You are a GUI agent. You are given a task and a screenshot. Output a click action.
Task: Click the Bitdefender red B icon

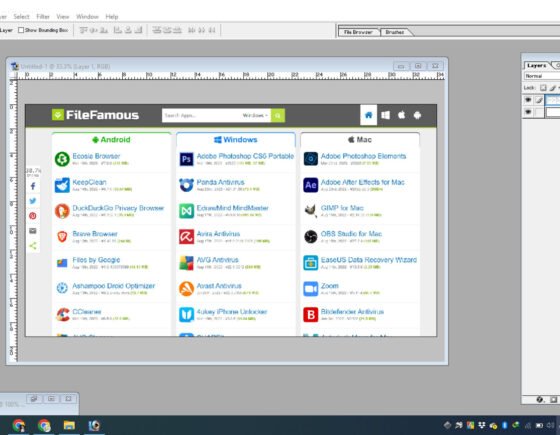(310, 315)
